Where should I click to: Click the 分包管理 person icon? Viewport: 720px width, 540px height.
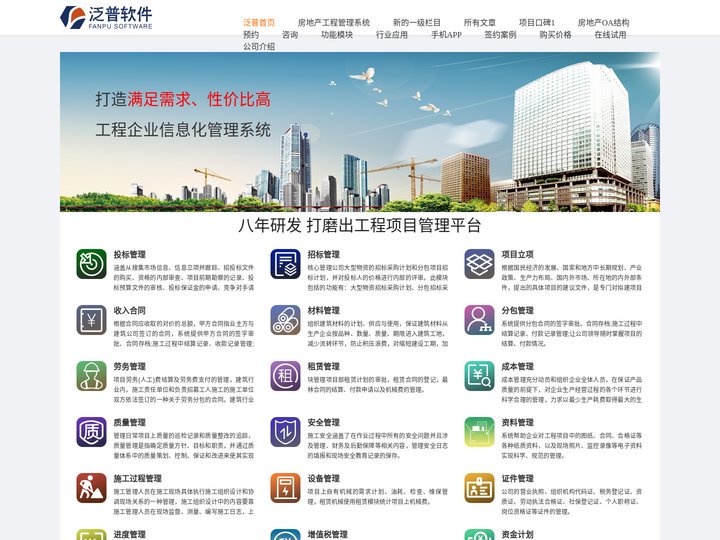point(479,320)
